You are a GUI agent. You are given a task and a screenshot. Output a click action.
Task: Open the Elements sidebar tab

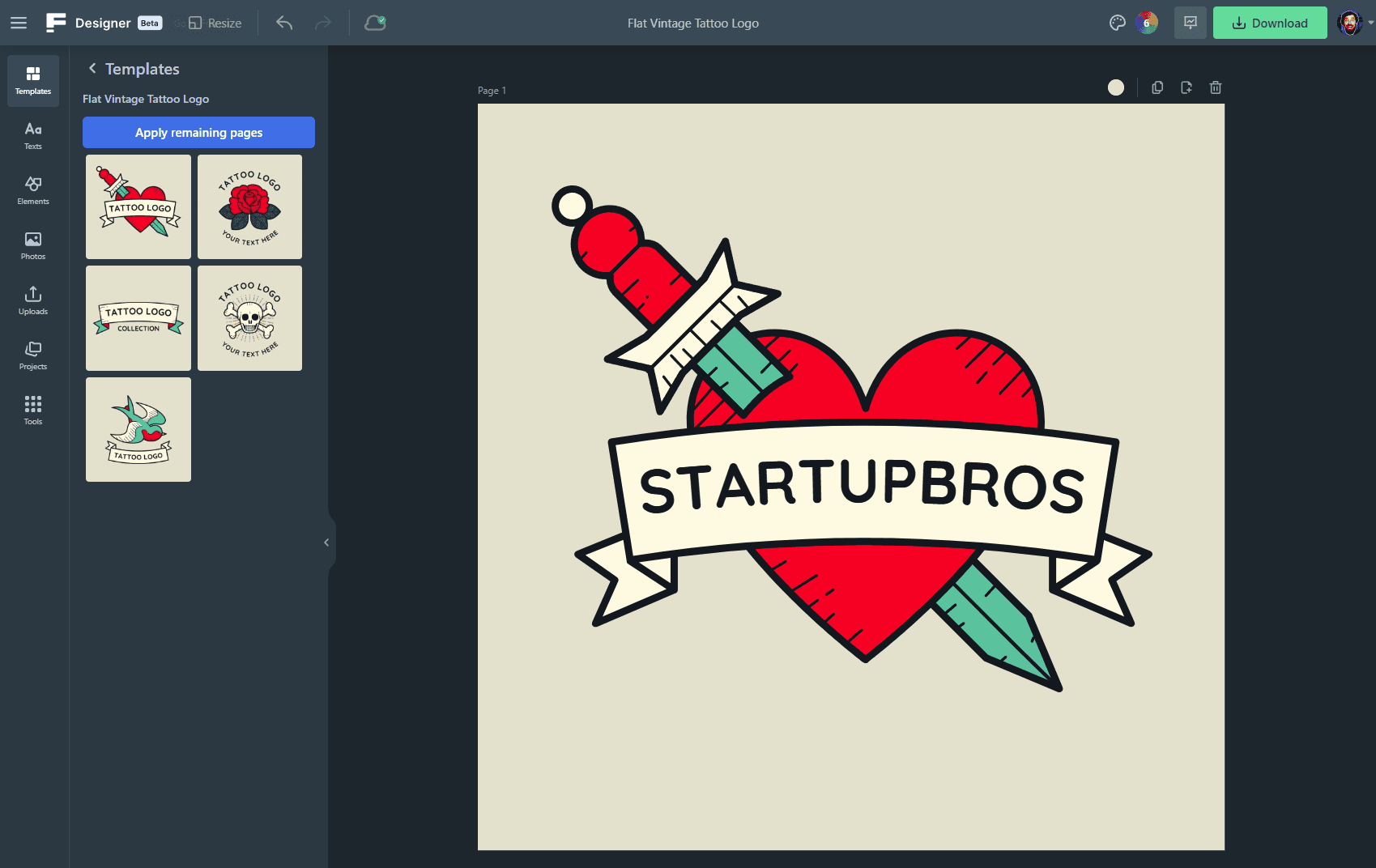[33, 191]
